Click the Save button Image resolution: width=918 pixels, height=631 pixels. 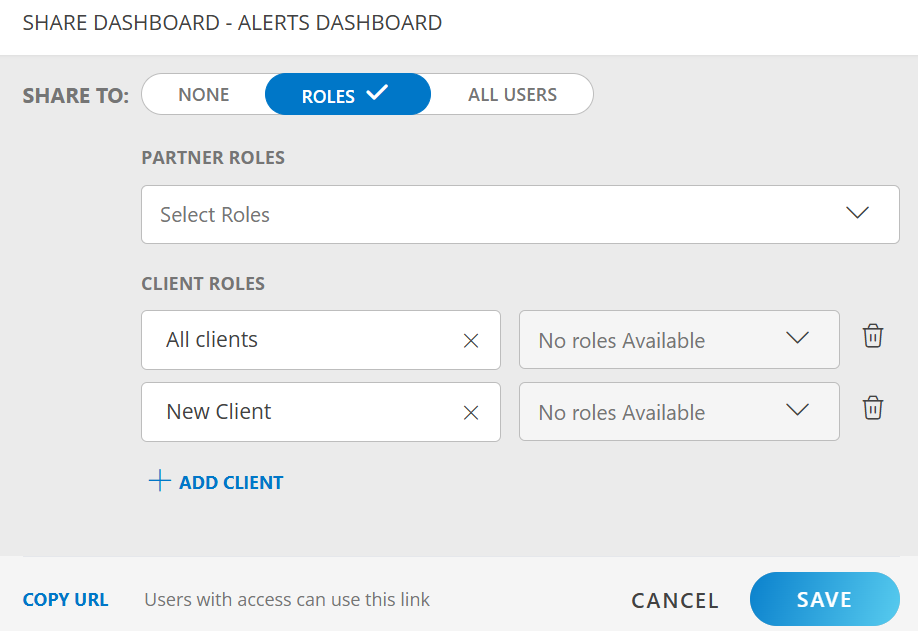[824, 600]
